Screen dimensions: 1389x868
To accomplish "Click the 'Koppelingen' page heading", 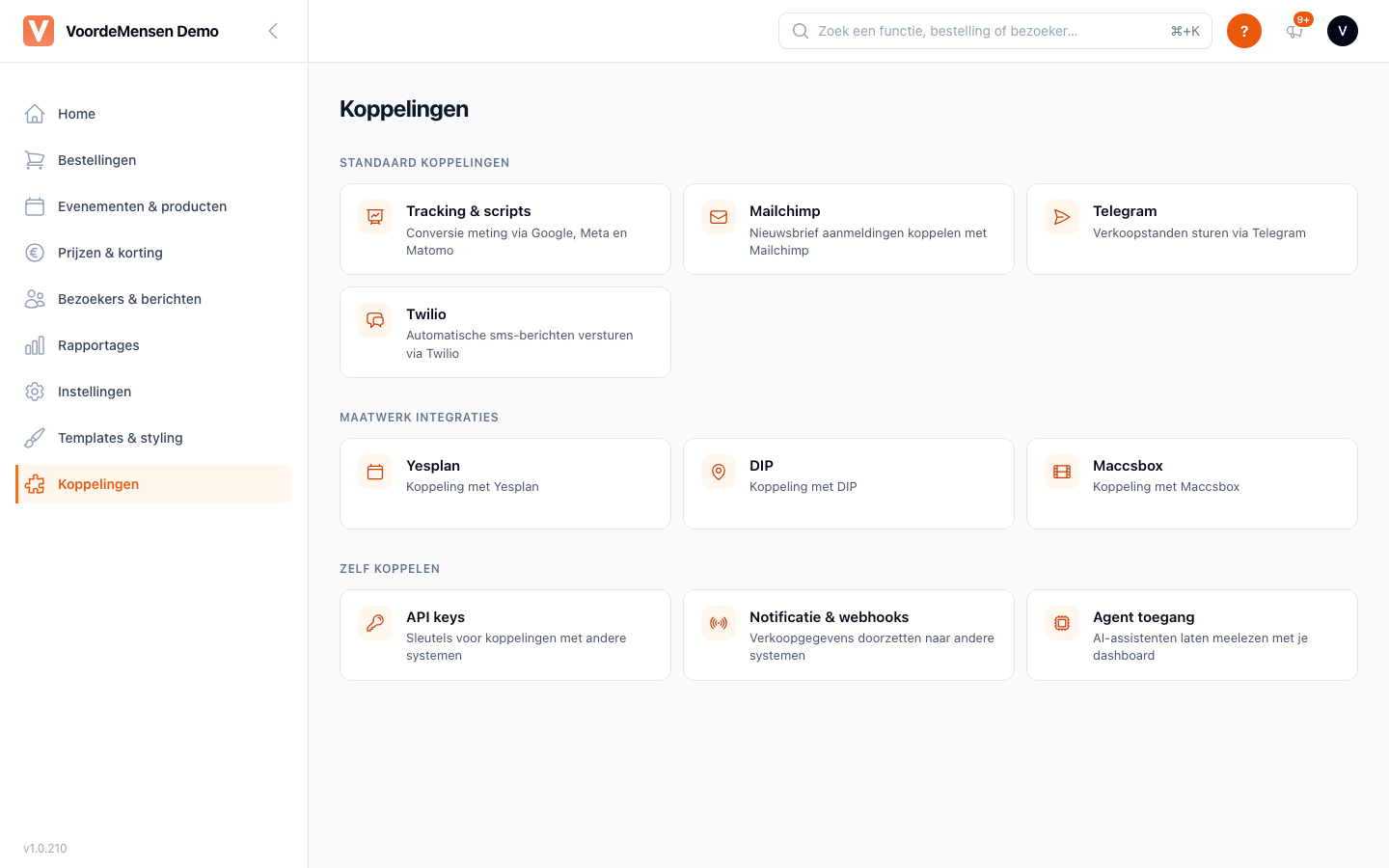I will (x=404, y=109).
